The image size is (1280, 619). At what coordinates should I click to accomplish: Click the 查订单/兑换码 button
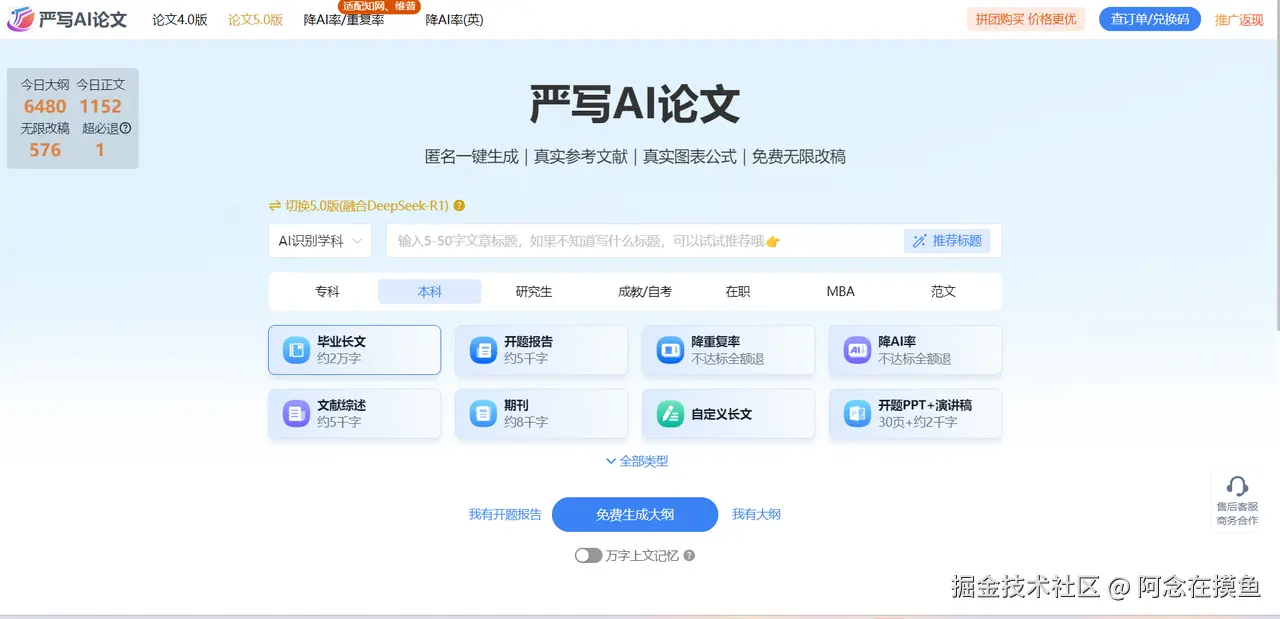pyautogui.click(x=1150, y=19)
